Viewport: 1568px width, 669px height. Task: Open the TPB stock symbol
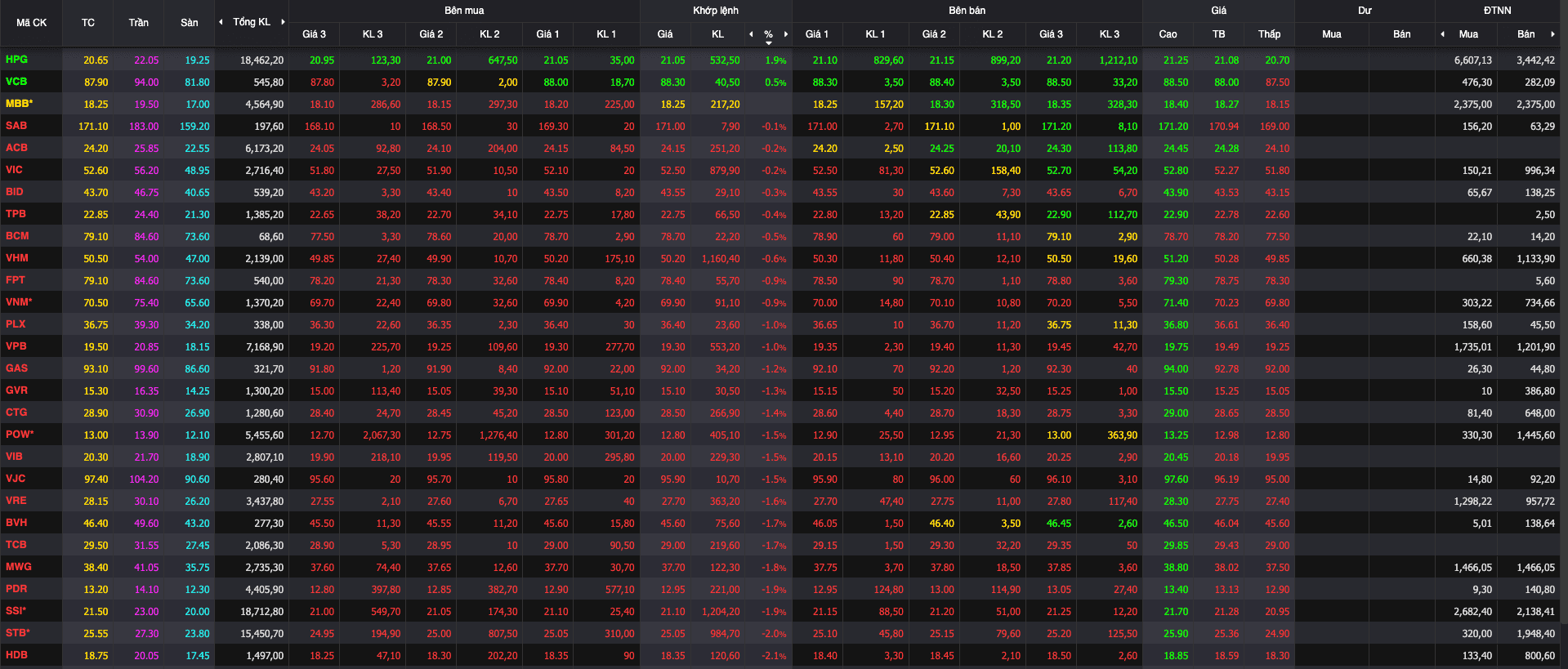[x=16, y=214]
